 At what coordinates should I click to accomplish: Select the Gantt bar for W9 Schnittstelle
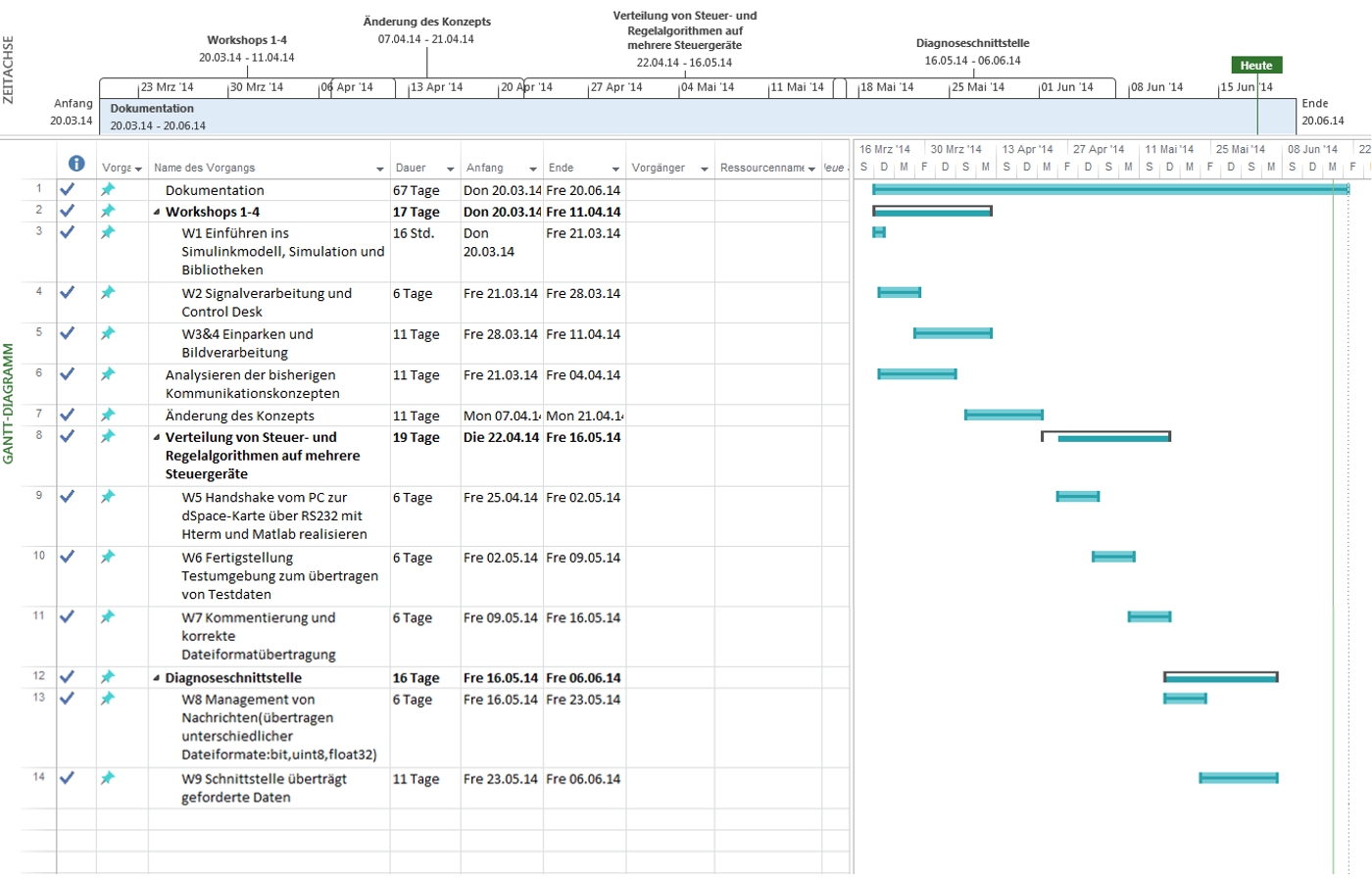point(1238,778)
